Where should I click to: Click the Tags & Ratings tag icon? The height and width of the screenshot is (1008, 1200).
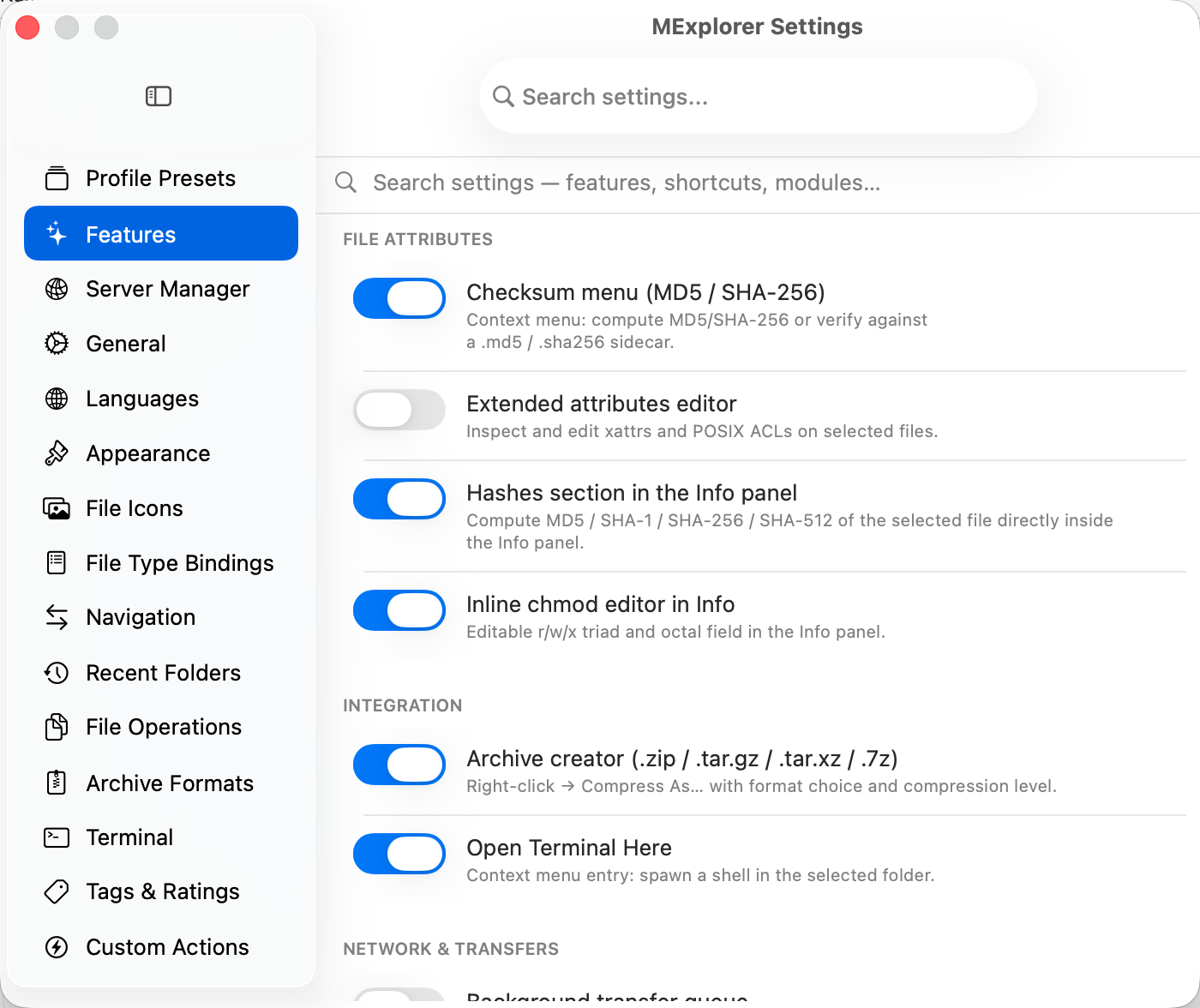pos(57,891)
